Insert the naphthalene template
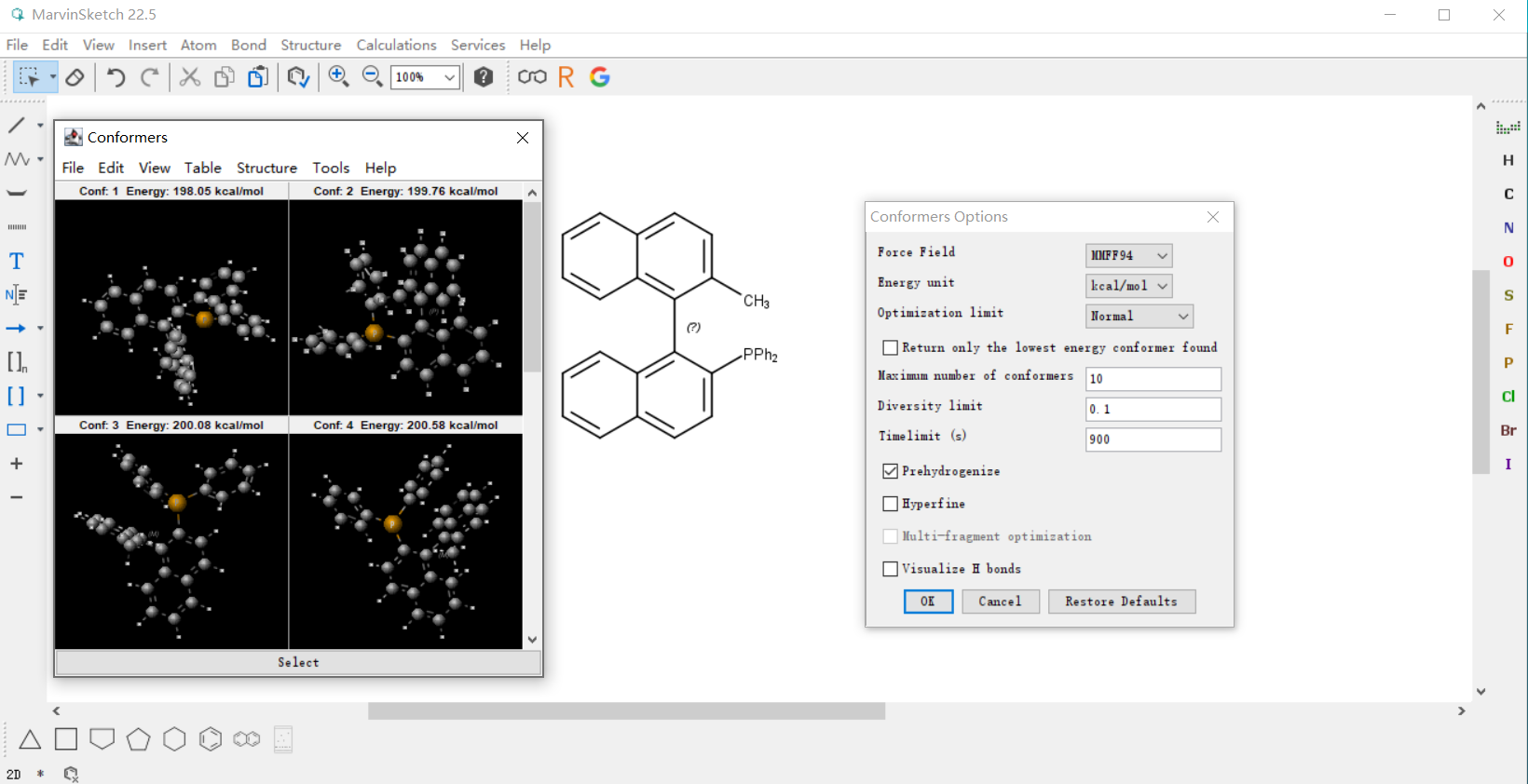 [x=247, y=739]
